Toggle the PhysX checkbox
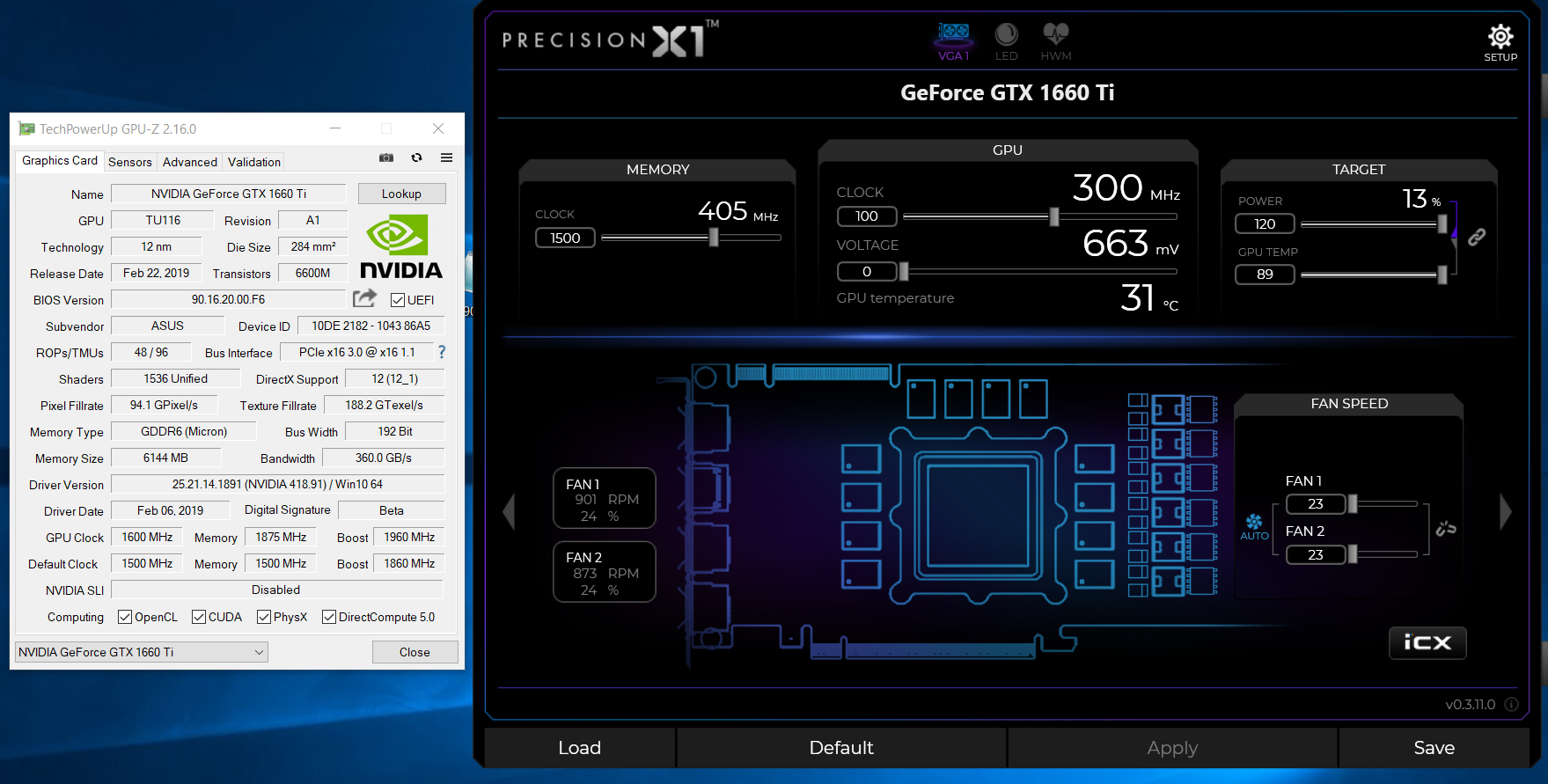The width and height of the screenshot is (1548, 784). point(264,617)
